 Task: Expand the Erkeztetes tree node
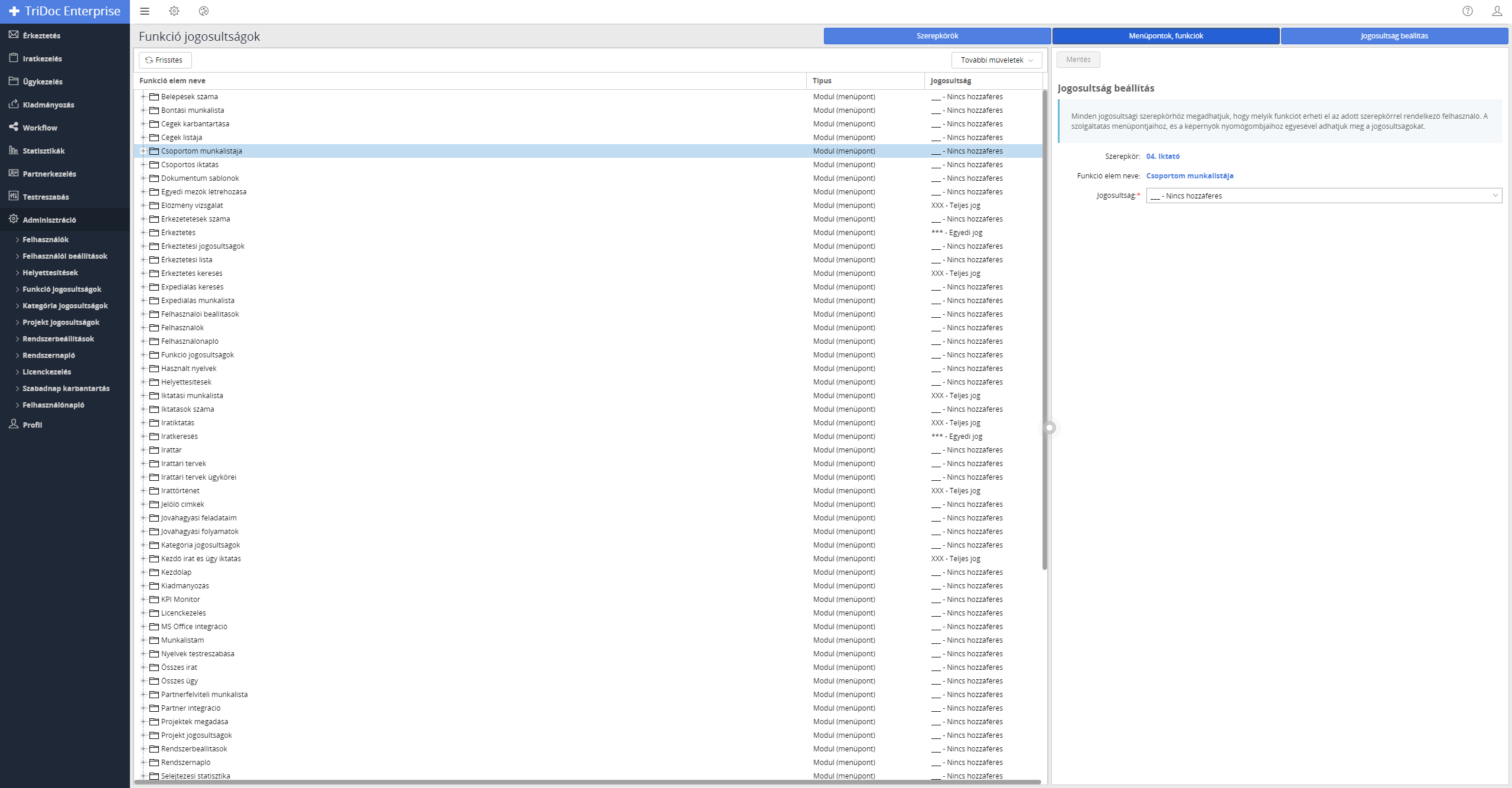[143, 232]
